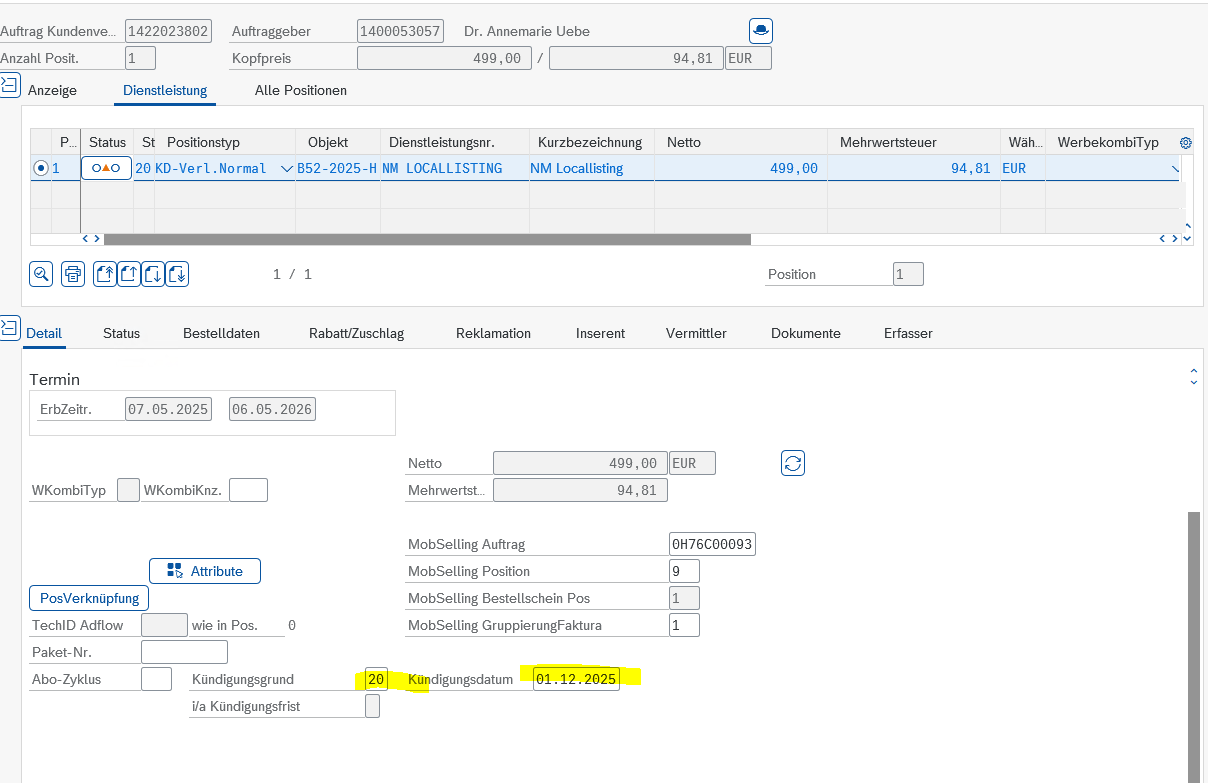Switch to the Alle Positionen tab
Image resolution: width=1208 pixels, height=783 pixels.
(x=301, y=90)
